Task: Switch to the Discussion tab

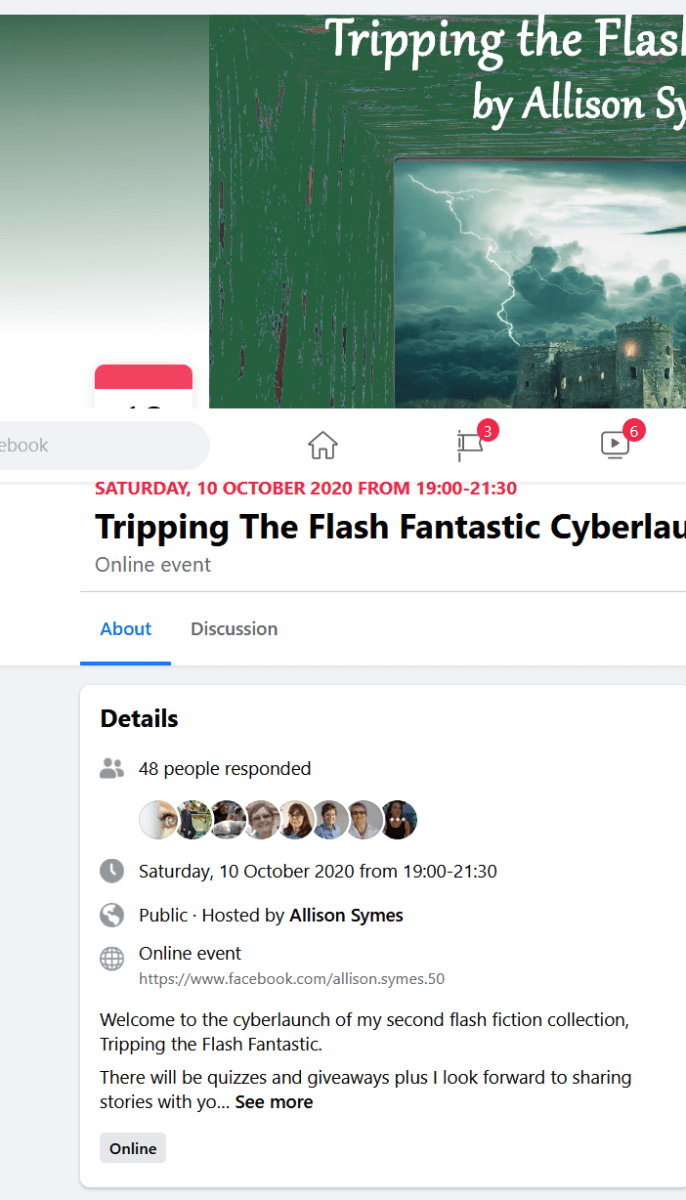Action: (x=234, y=629)
